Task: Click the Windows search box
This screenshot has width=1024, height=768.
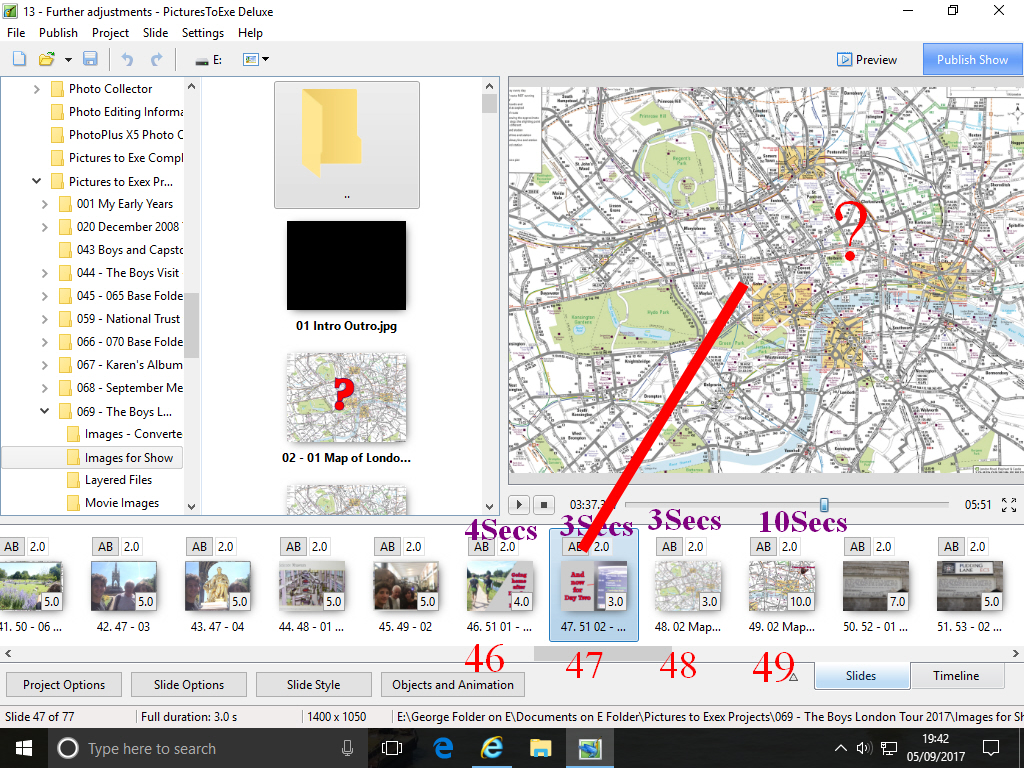Action: point(208,748)
